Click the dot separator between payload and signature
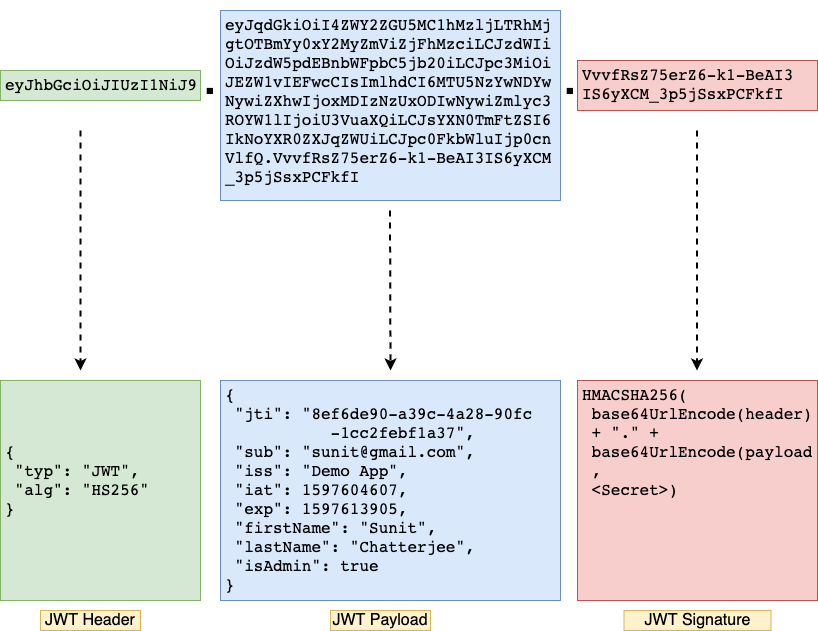818x631 pixels. (569, 91)
